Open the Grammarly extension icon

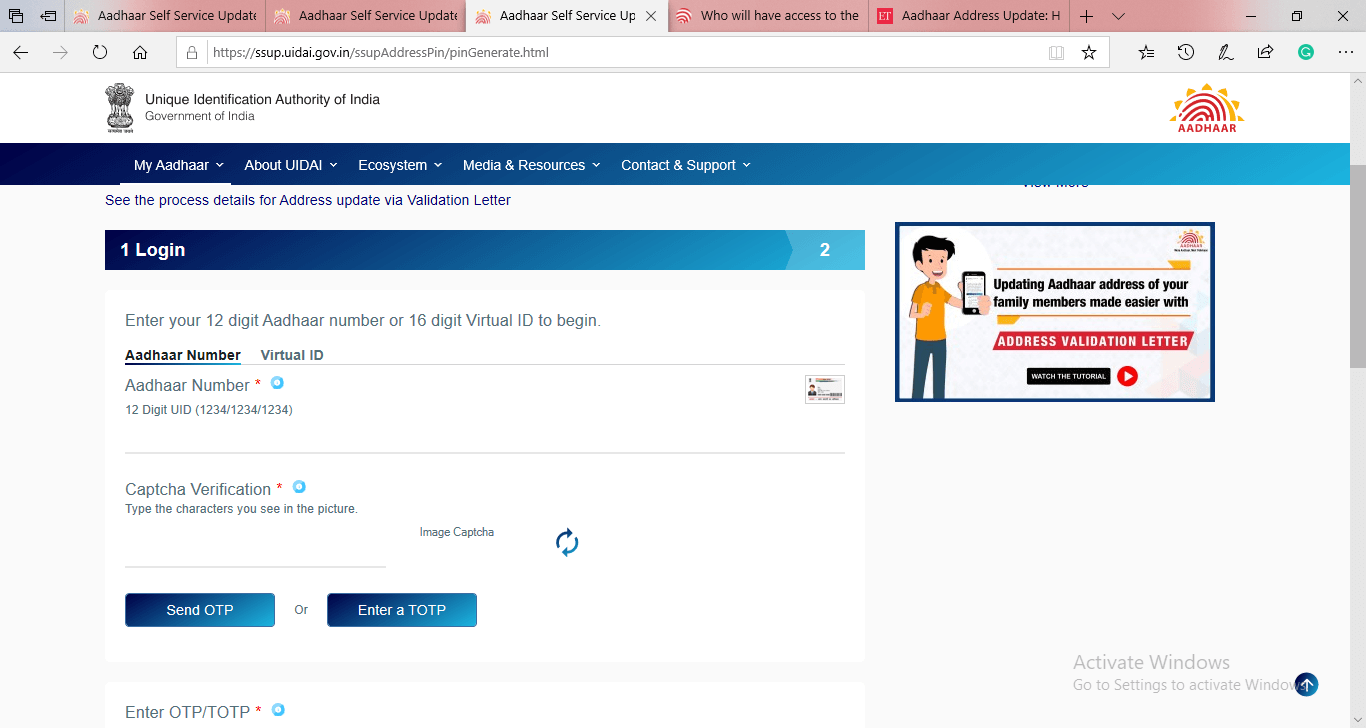pos(1305,52)
